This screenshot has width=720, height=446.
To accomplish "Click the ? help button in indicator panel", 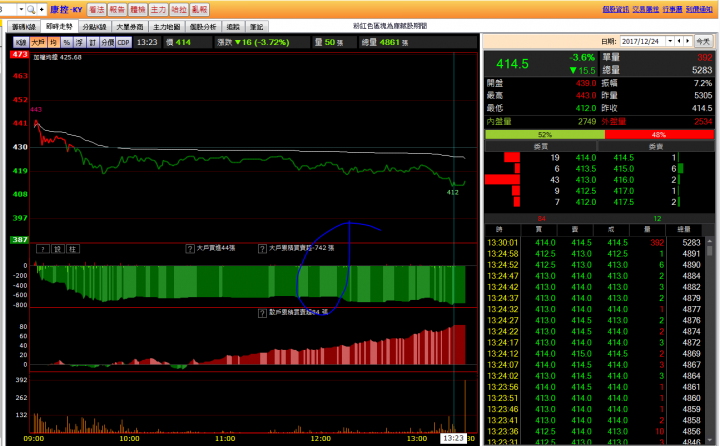I will 43,249.
